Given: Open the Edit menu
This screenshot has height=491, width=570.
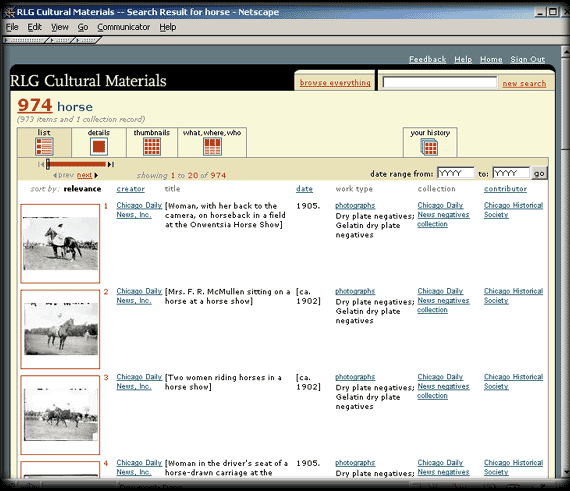Looking at the screenshot, I should point(35,27).
